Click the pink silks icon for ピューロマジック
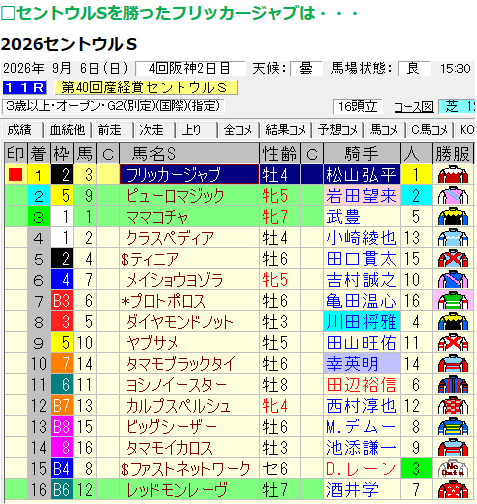This screenshot has width=477, height=504. point(452,196)
